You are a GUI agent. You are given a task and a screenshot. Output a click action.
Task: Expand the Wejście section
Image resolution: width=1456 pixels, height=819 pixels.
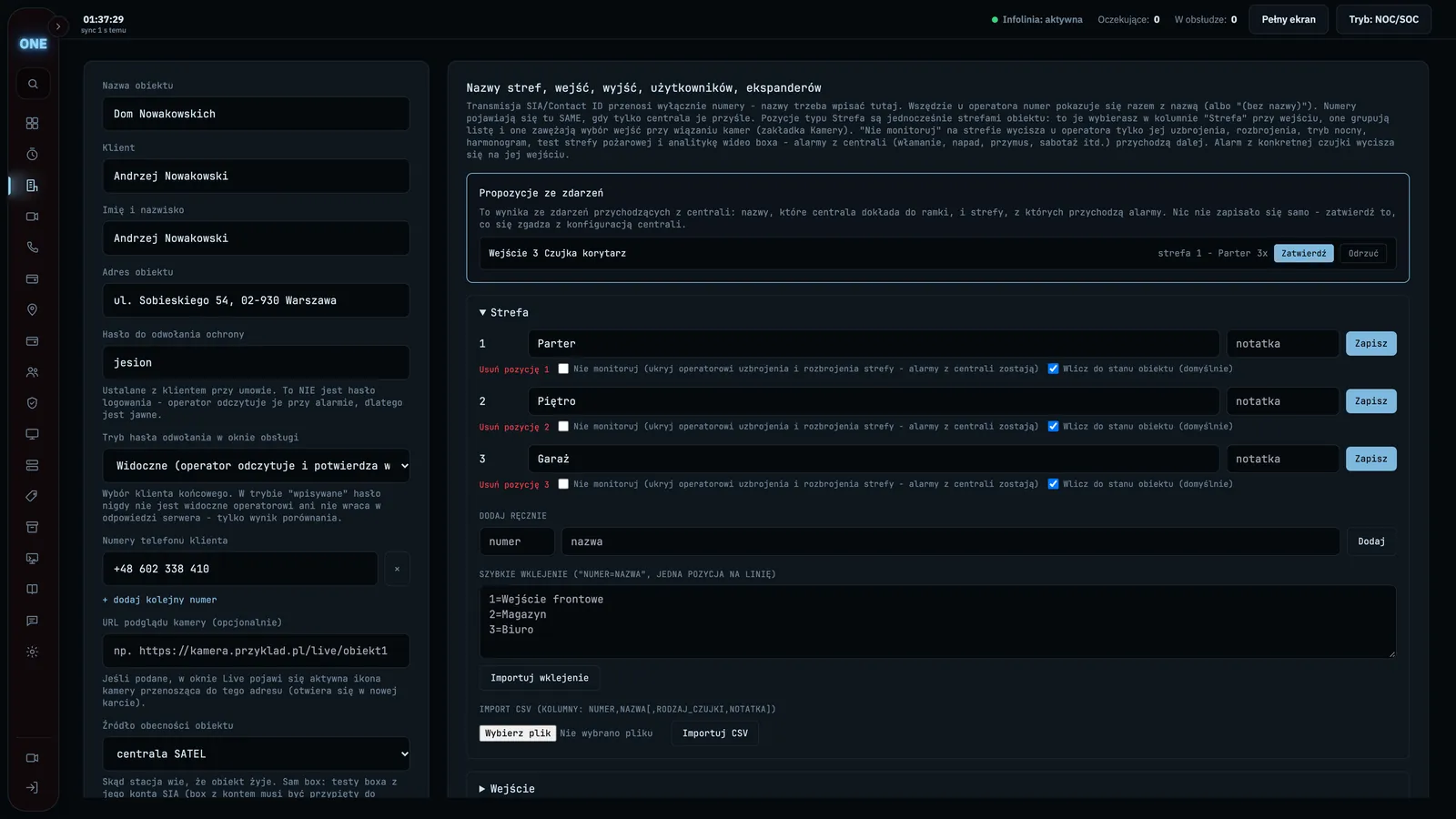pos(507,789)
